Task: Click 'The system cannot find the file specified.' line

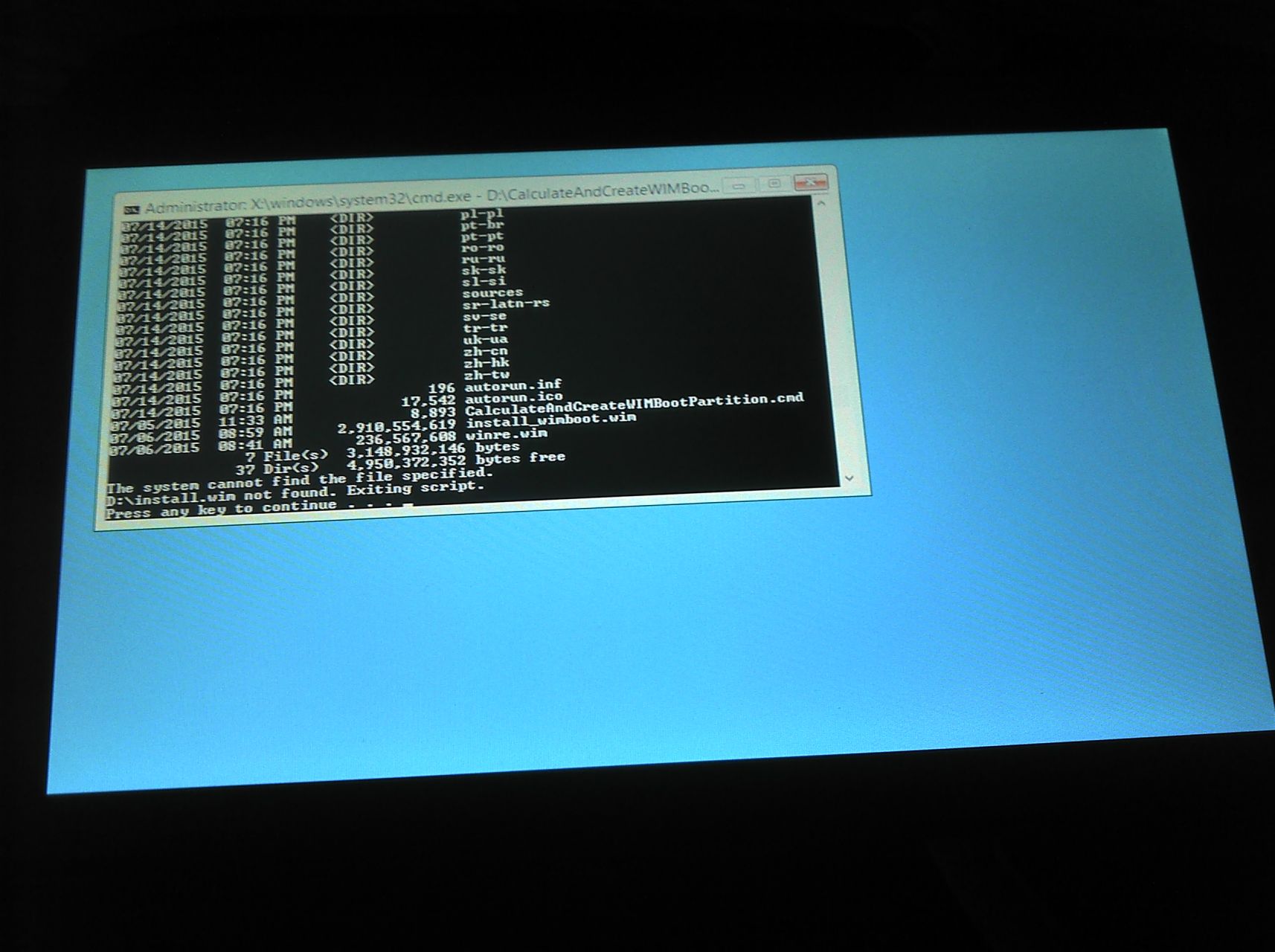Action: pos(299,480)
